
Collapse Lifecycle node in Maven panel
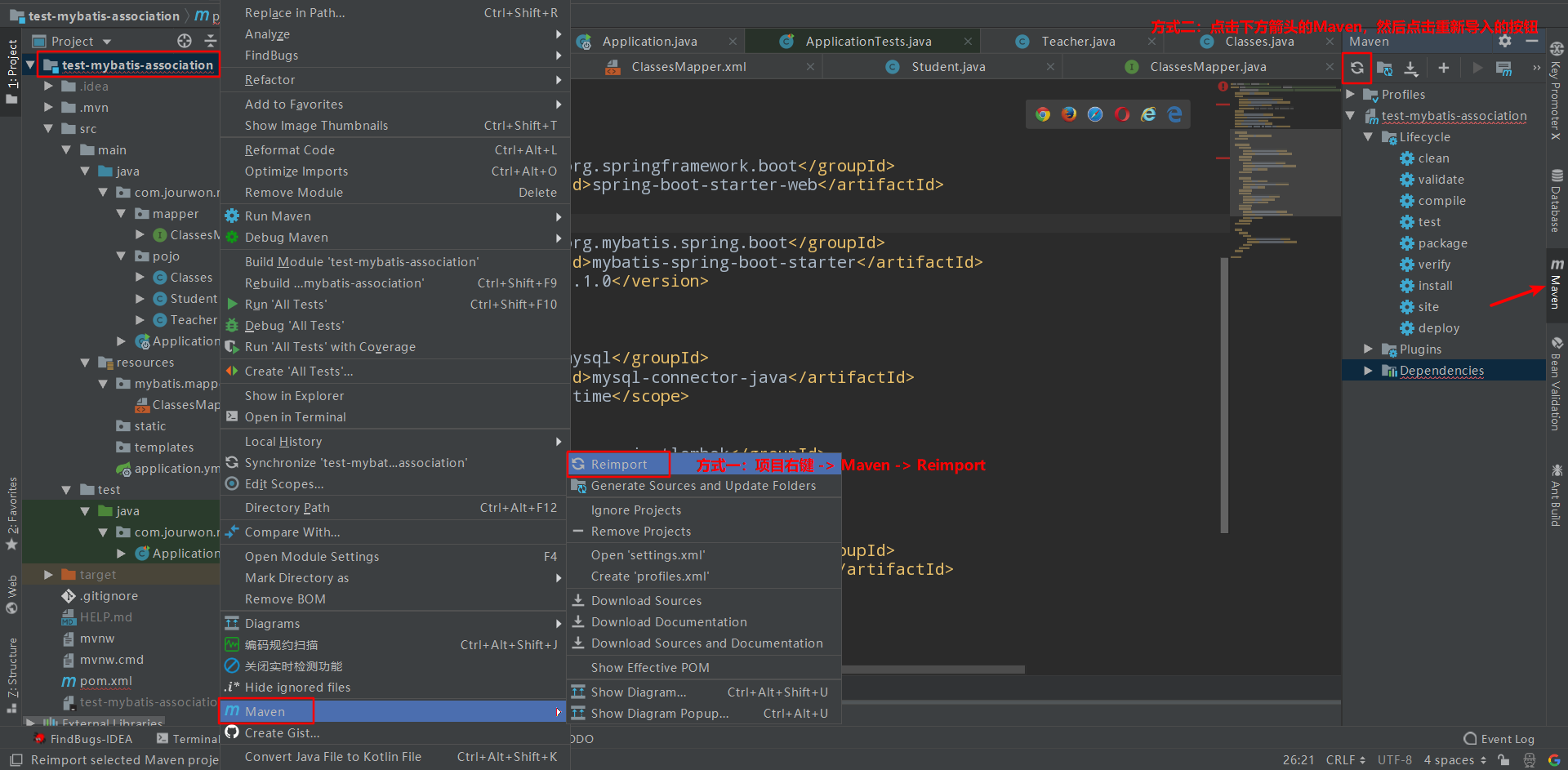(x=1369, y=137)
